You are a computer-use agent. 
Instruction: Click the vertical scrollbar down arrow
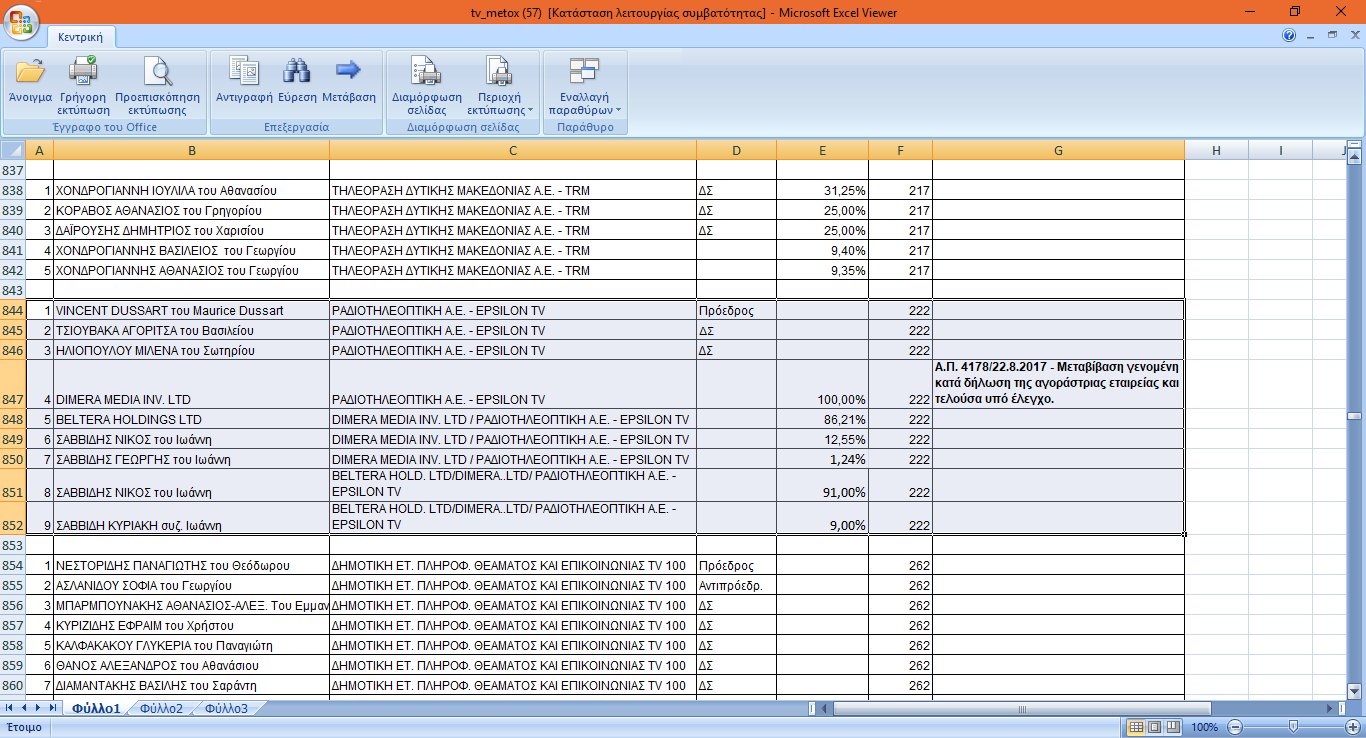click(x=1355, y=690)
